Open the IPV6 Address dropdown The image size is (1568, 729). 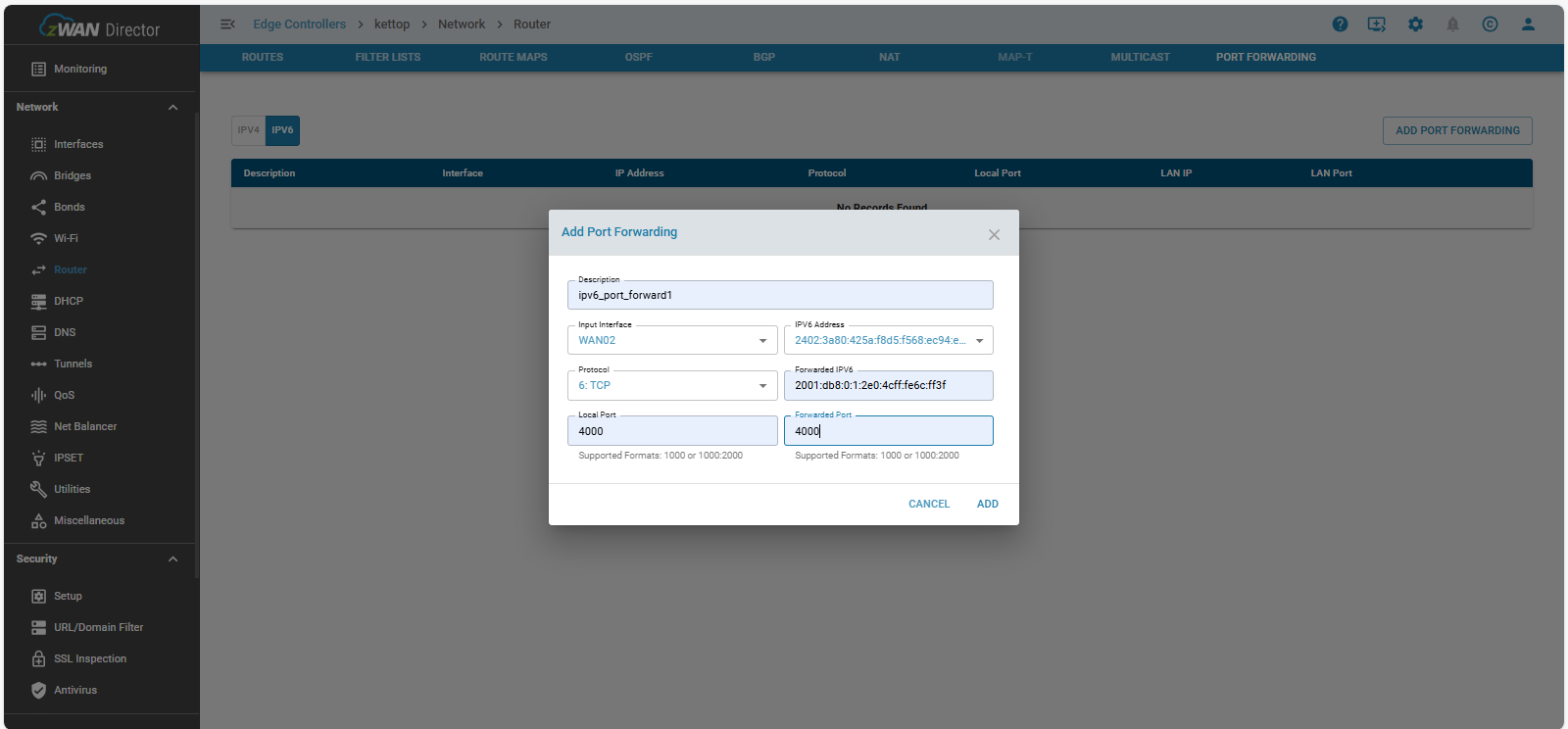click(x=888, y=340)
